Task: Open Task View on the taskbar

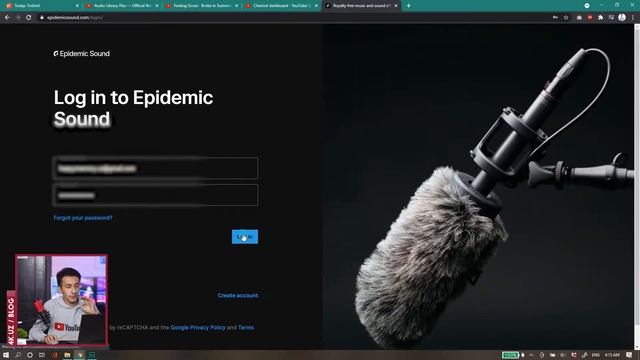Action: pyautogui.click(x=42, y=355)
